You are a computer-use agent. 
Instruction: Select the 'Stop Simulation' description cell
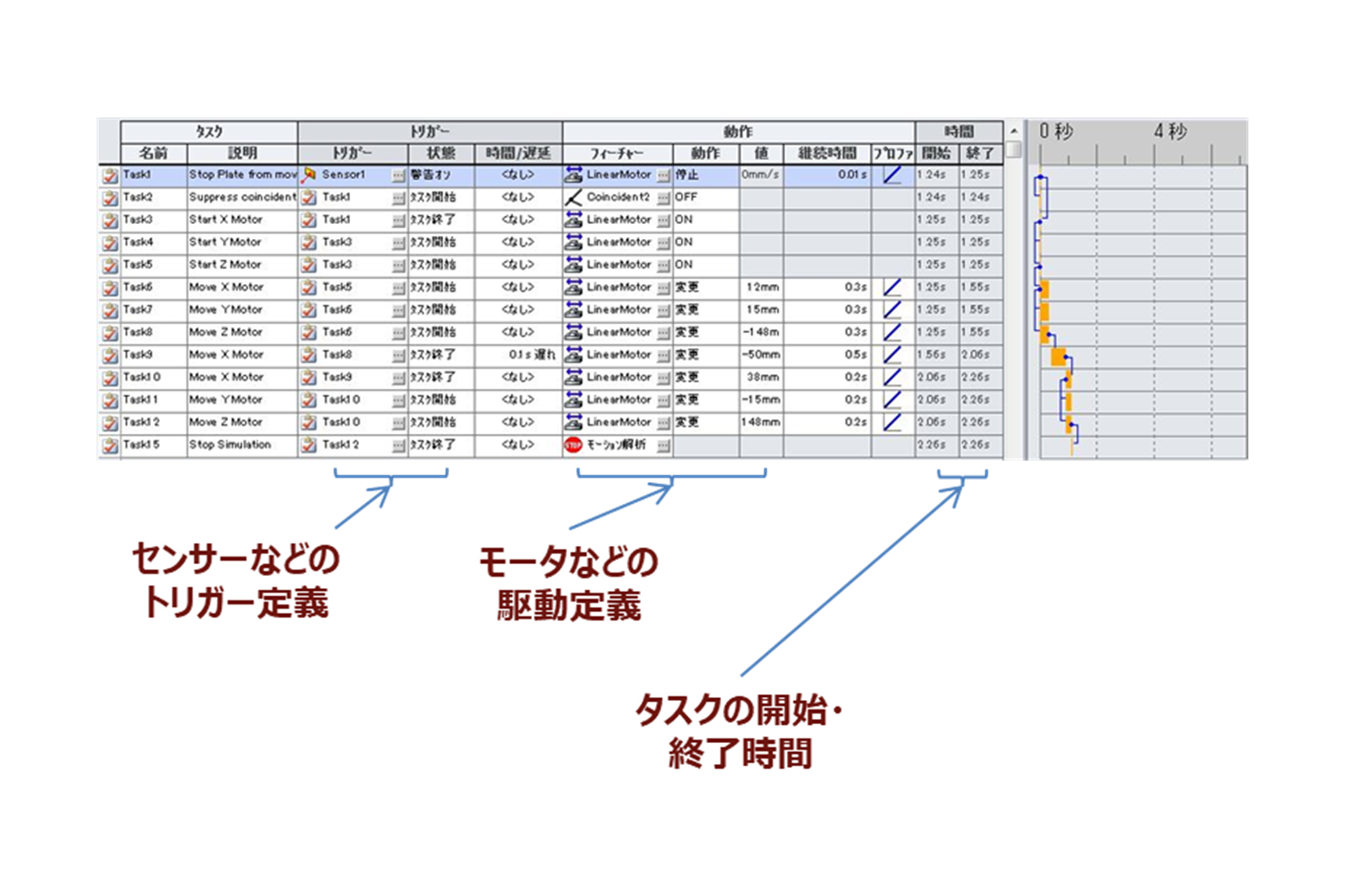pos(242,445)
